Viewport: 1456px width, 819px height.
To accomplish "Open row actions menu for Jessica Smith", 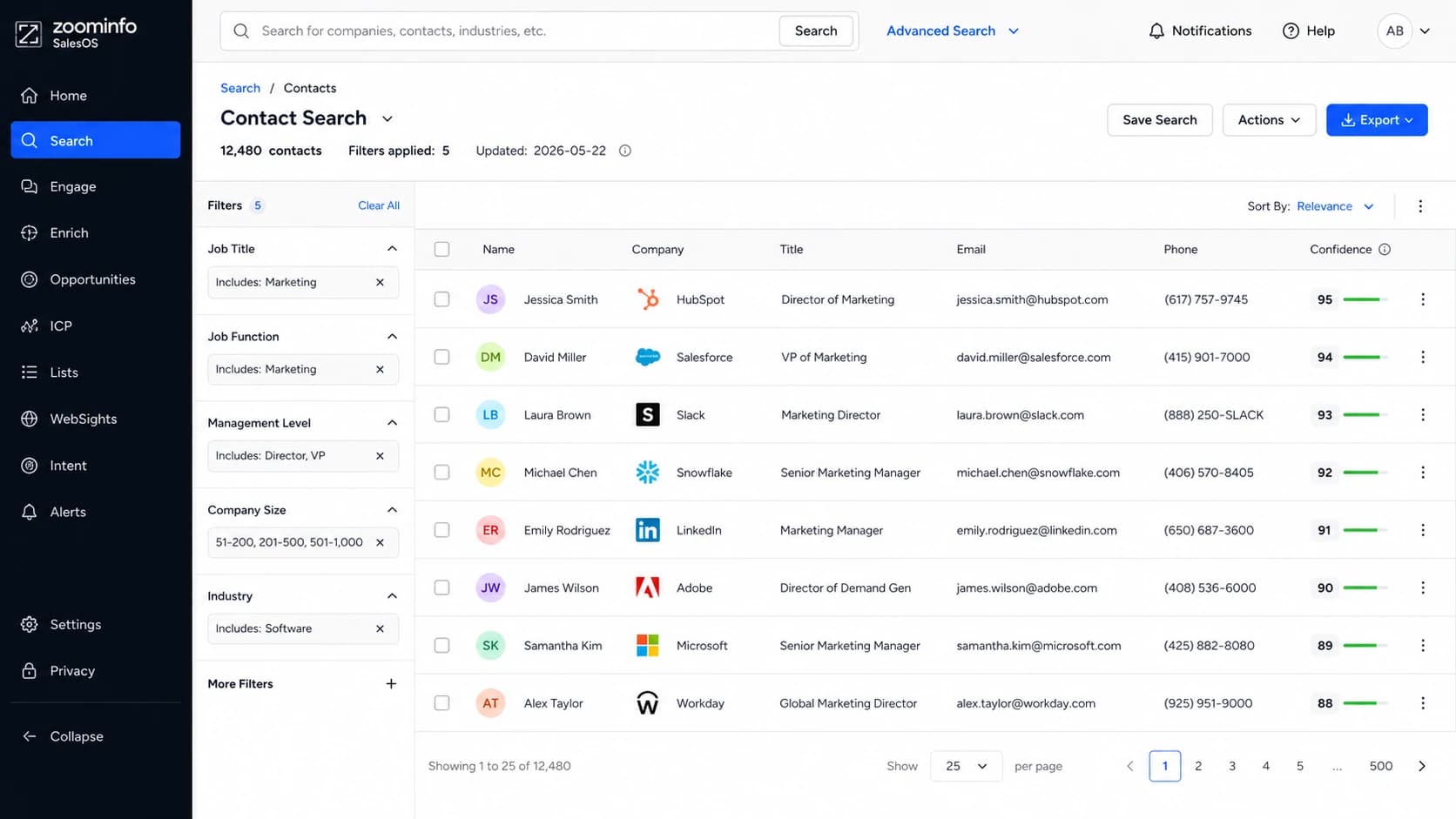I will (x=1423, y=299).
